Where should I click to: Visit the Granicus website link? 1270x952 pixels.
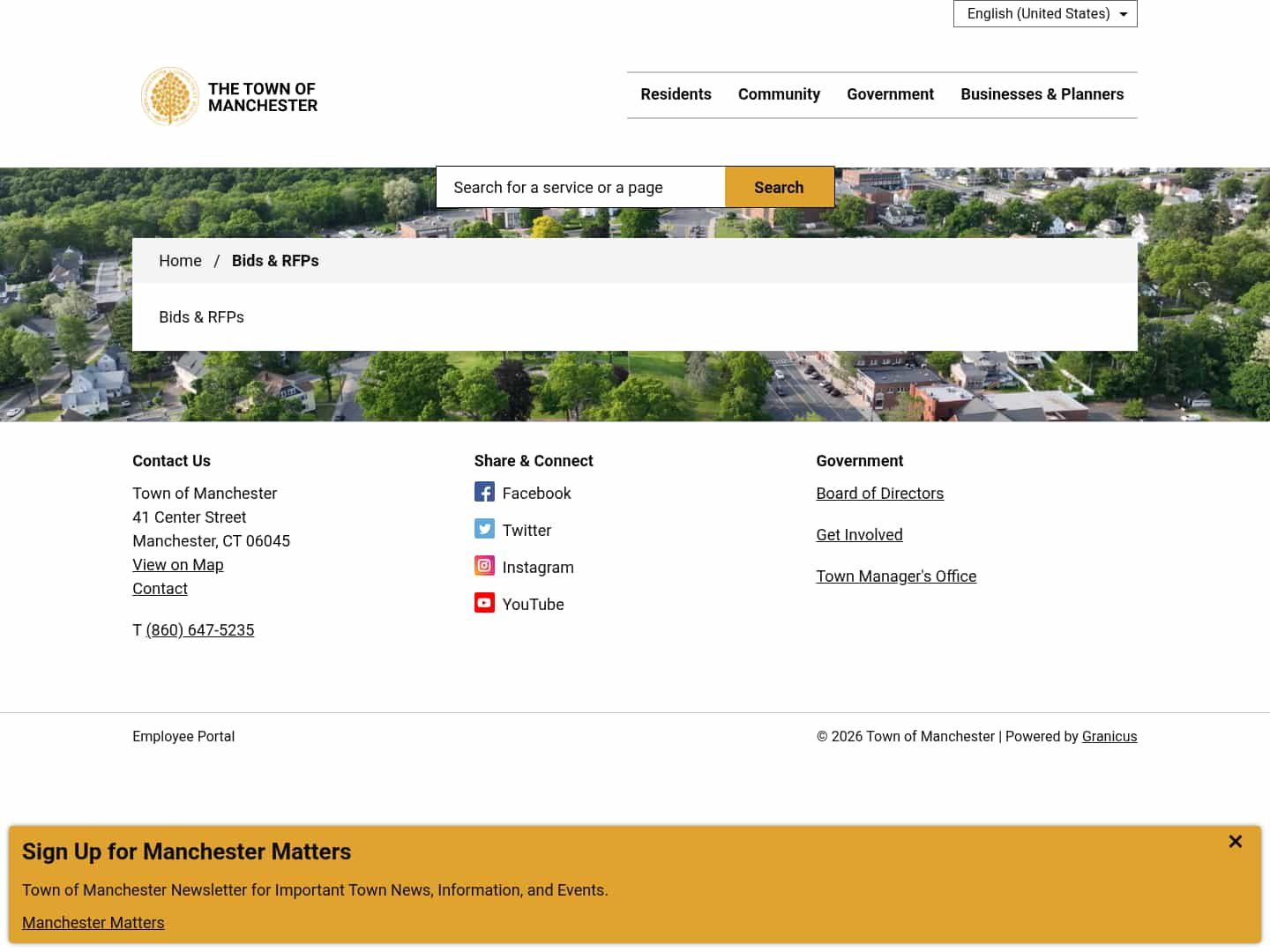(1109, 736)
